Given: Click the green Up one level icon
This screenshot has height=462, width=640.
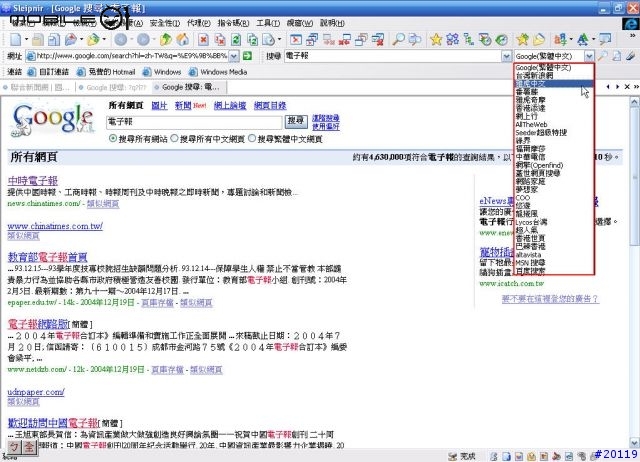Looking at the screenshot, I should tap(166, 40).
